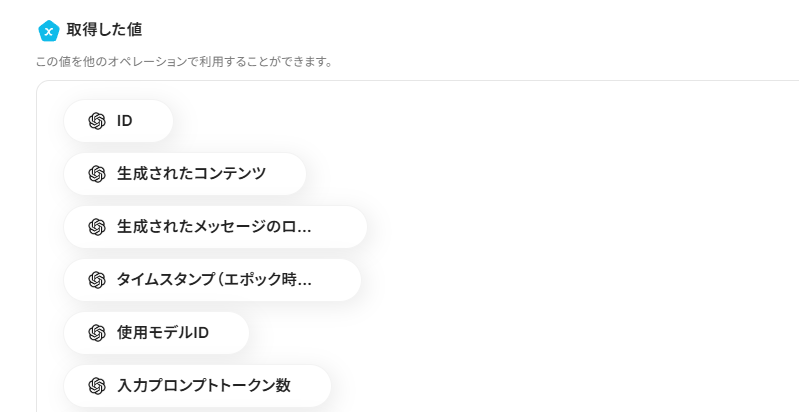Screen dimensions: 799x412
Task: Click the description text under 取得した値
Action: point(184,62)
